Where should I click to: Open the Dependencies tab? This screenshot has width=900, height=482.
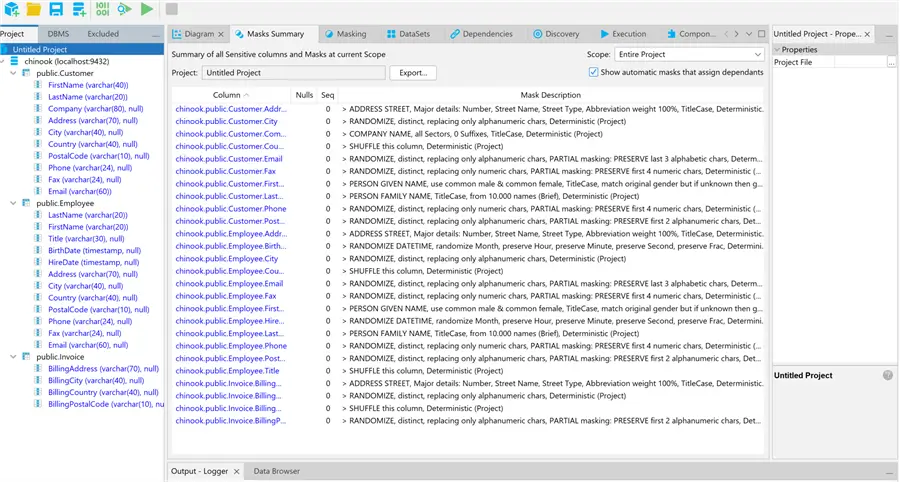coord(481,34)
